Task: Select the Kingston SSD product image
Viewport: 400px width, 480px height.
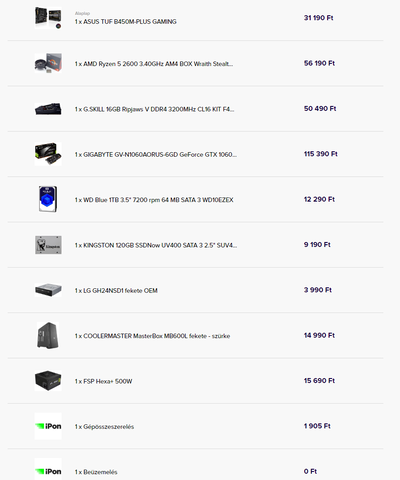Action: [48, 245]
